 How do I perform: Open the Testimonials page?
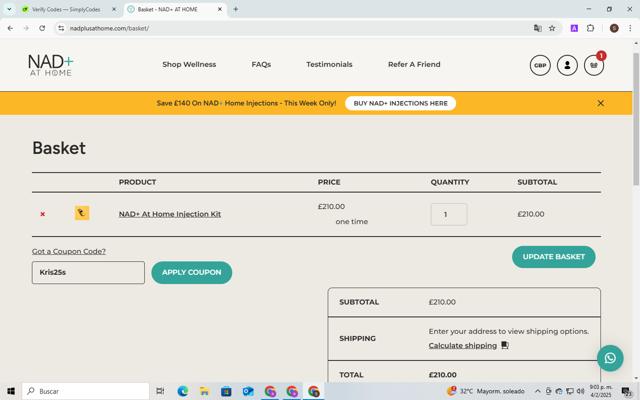[329, 64]
